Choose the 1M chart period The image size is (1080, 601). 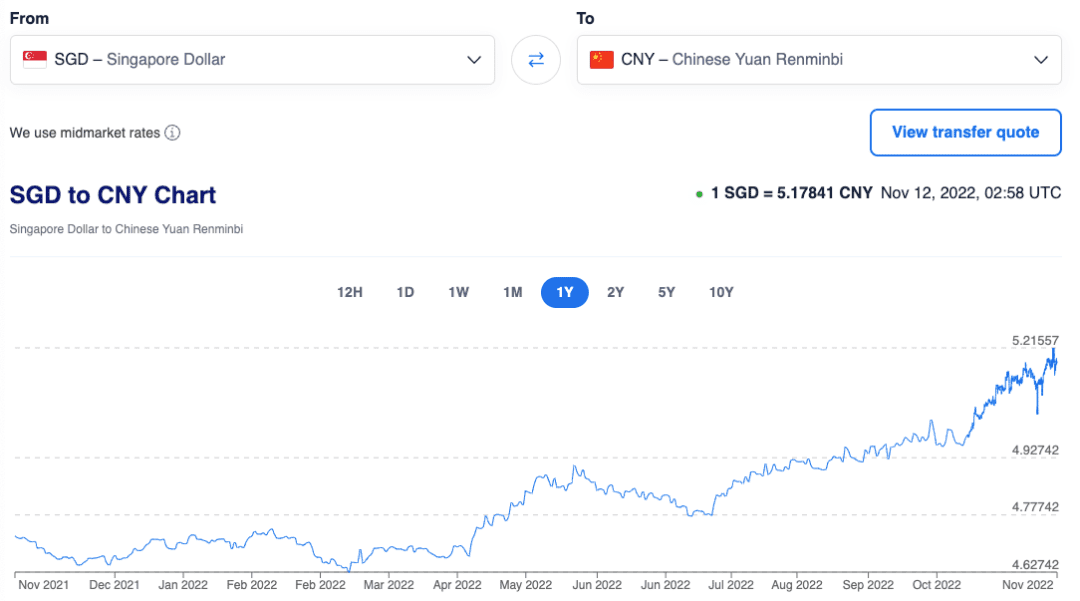tap(513, 292)
